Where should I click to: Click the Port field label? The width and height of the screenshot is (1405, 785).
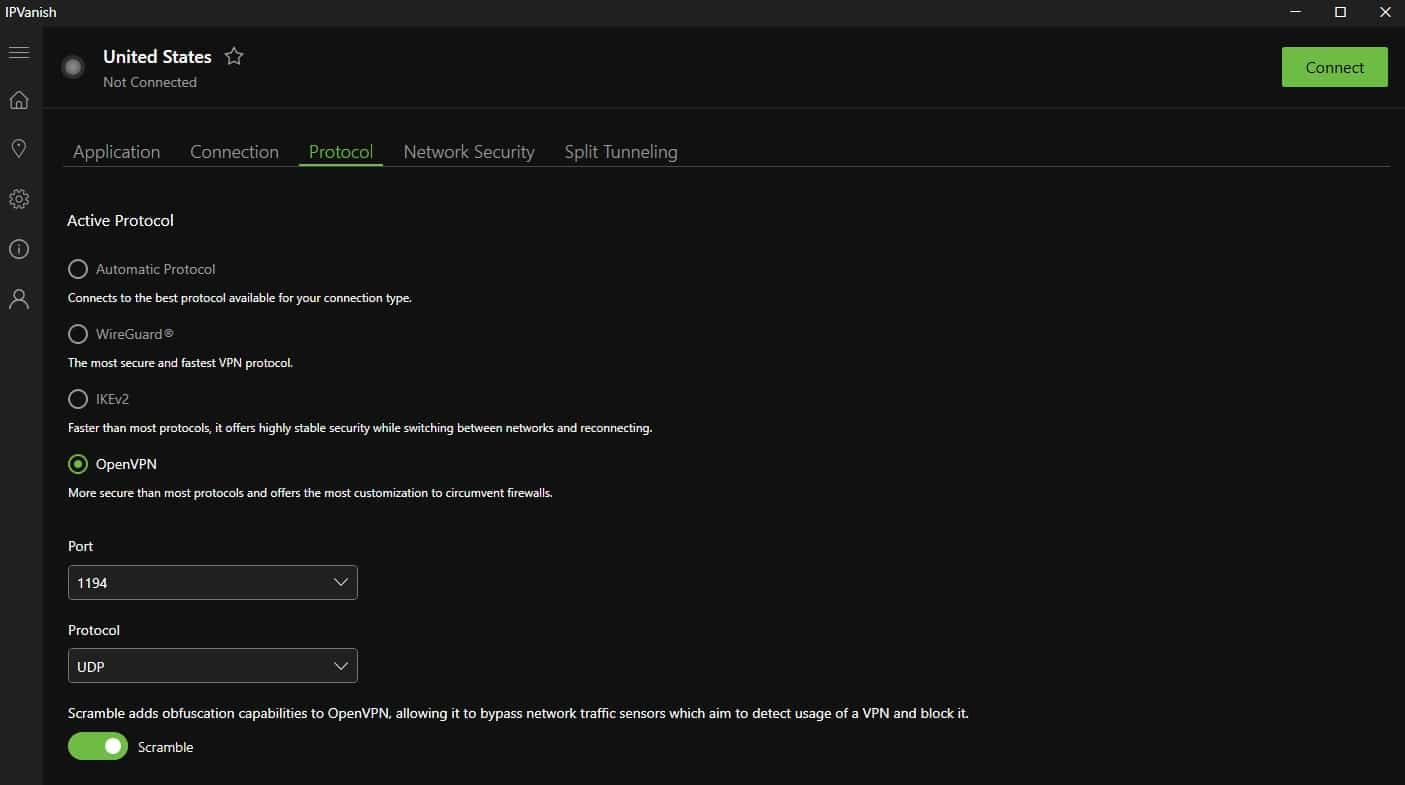click(x=80, y=546)
